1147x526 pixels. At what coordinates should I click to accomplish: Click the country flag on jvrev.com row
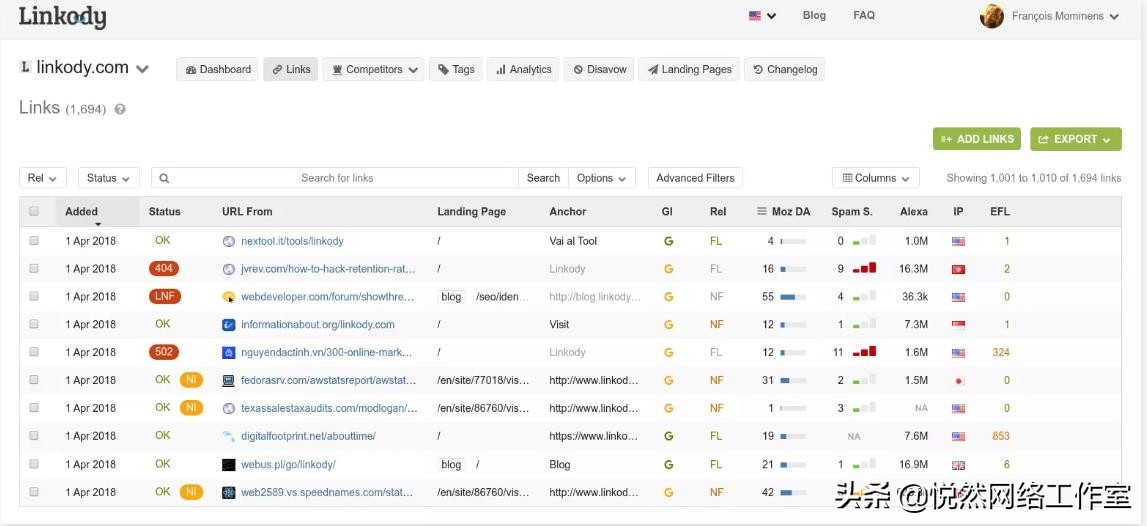(958, 268)
